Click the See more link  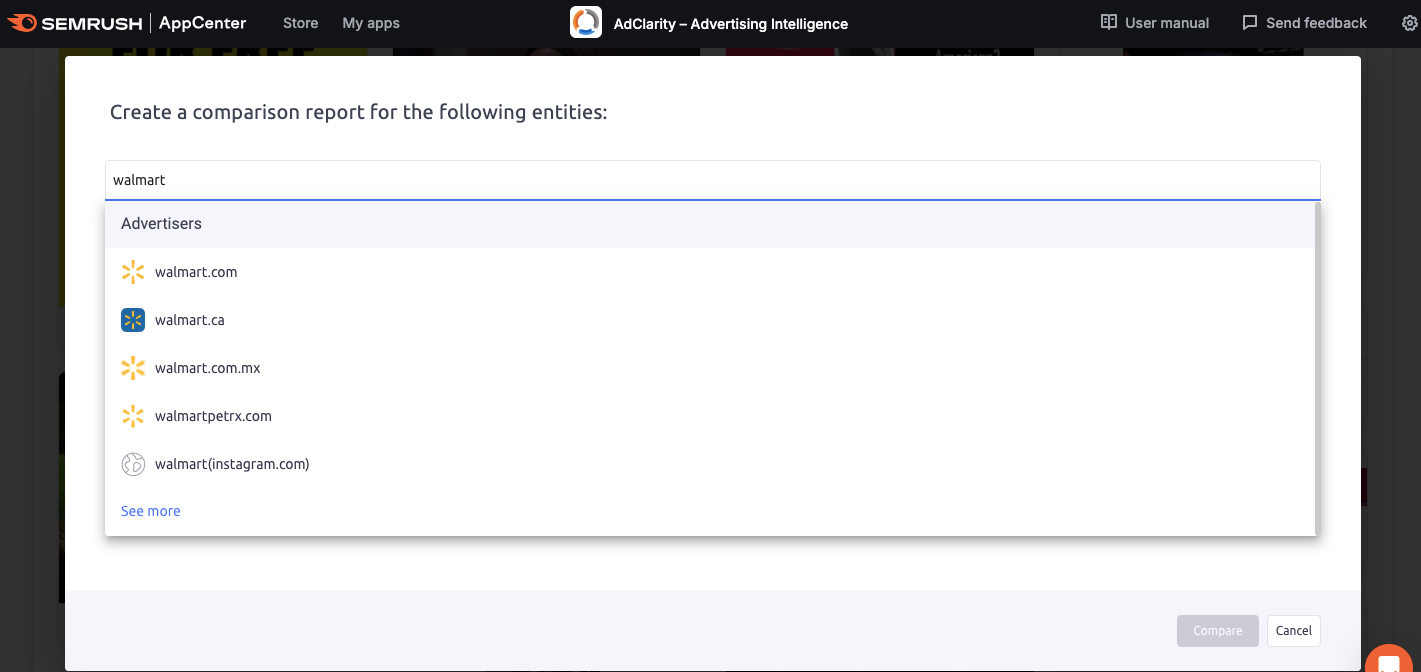[150, 511]
